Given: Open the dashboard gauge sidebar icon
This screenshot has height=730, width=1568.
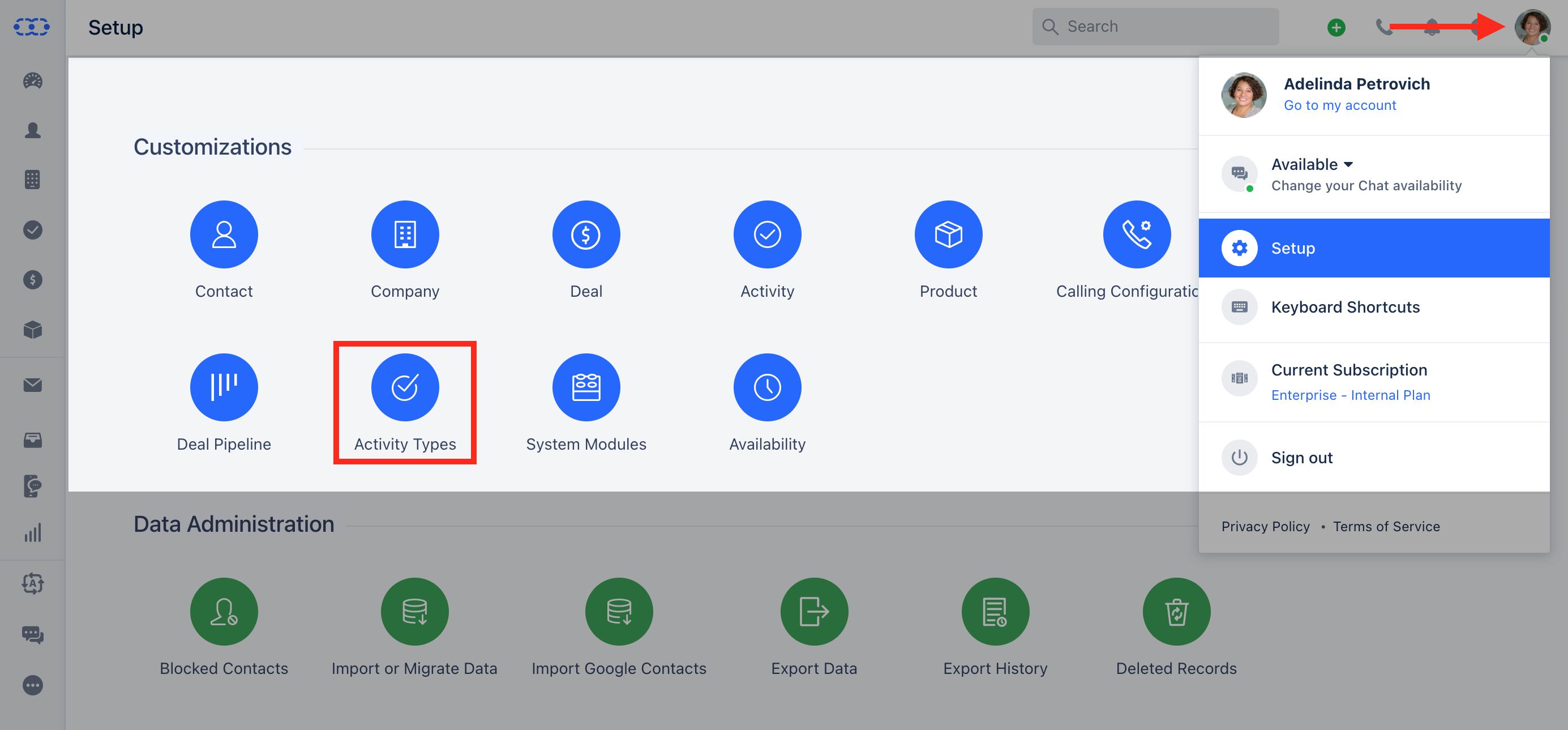Looking at the screenshot, I should [x=32, y=80].
